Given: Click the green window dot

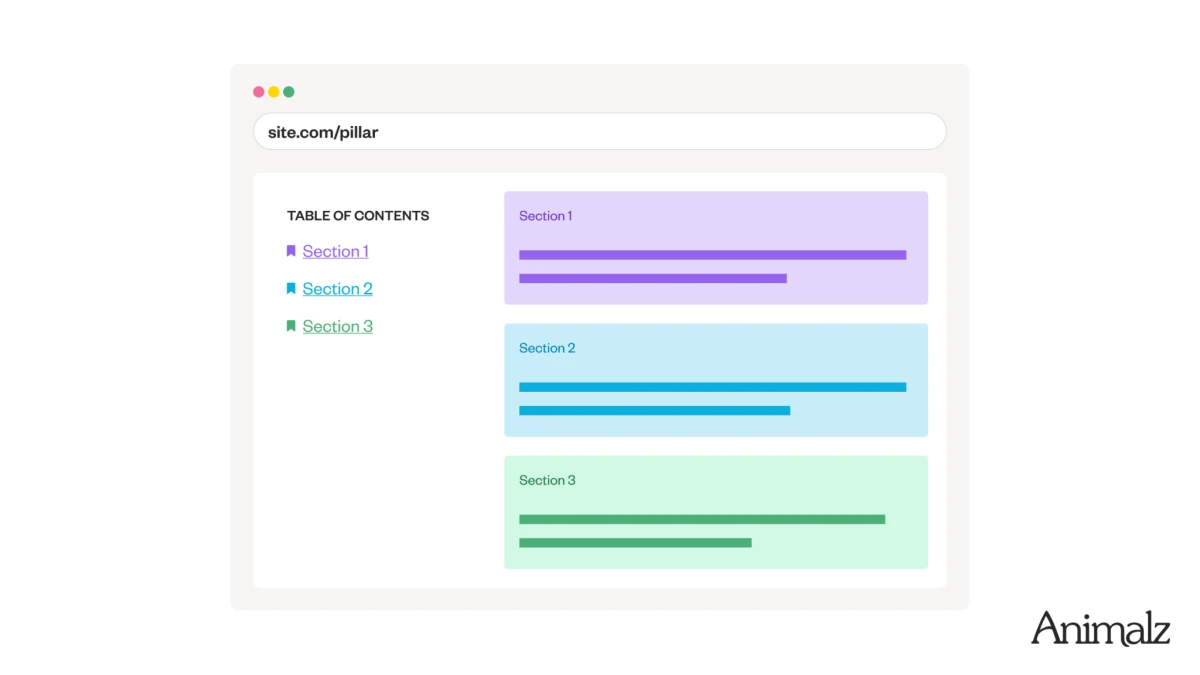Looking at the screenshot, I should (x=289, y=92).
